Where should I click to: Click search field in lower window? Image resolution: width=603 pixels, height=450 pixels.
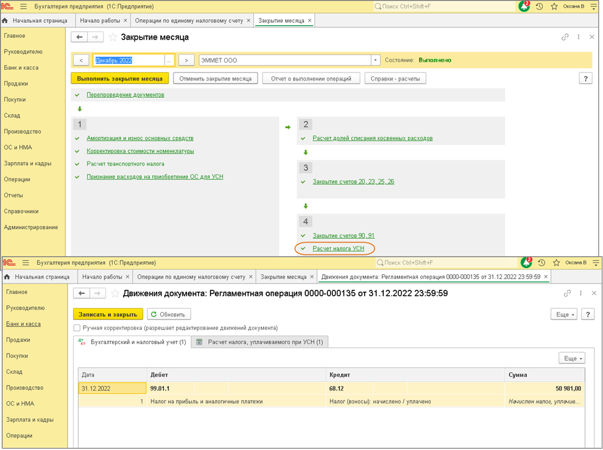[446, 262]
